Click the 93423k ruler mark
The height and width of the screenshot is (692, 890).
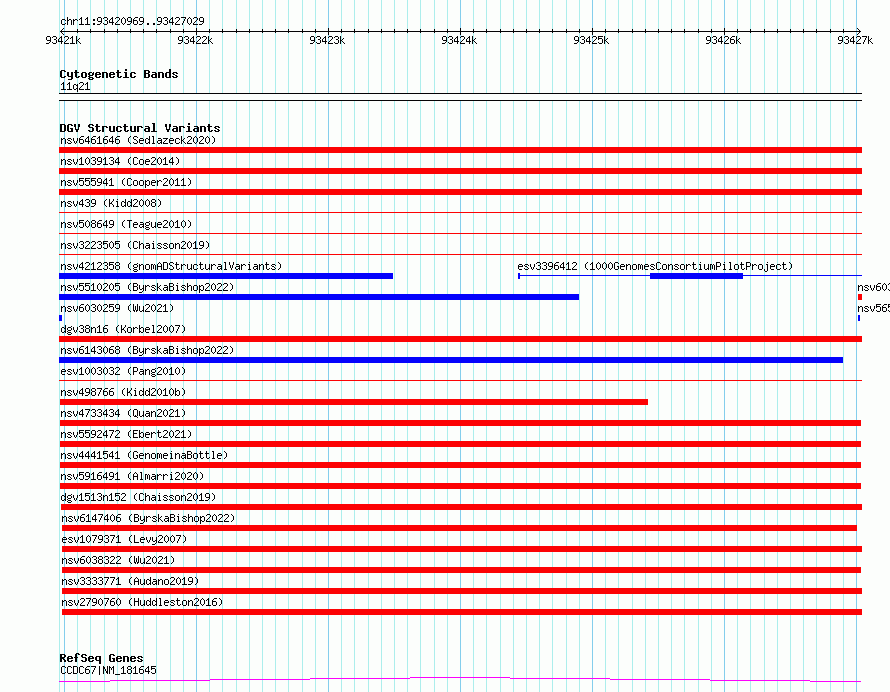[x=327, y=40]
